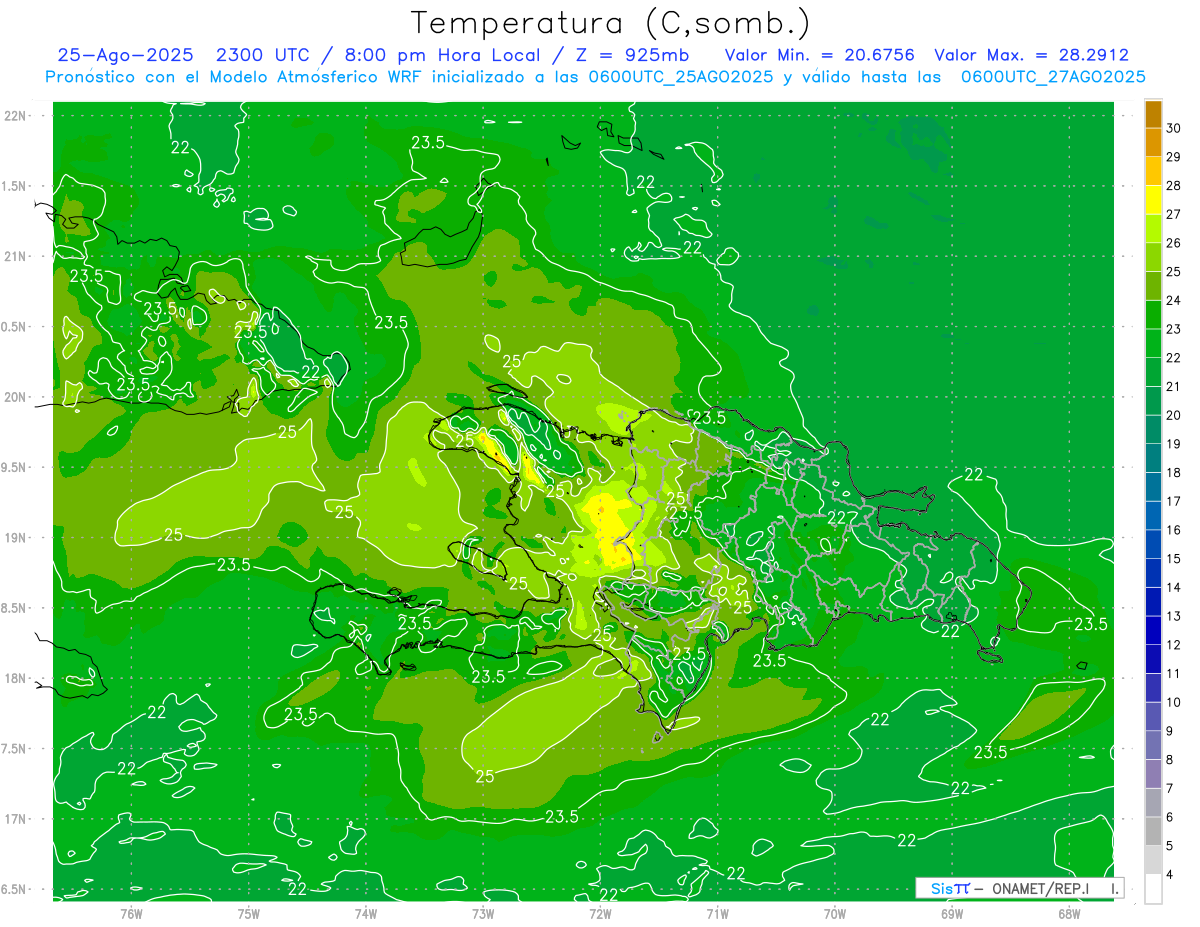
Task: Click the title "Temperatura (C,somb.)"
Action: click(610, 23)
